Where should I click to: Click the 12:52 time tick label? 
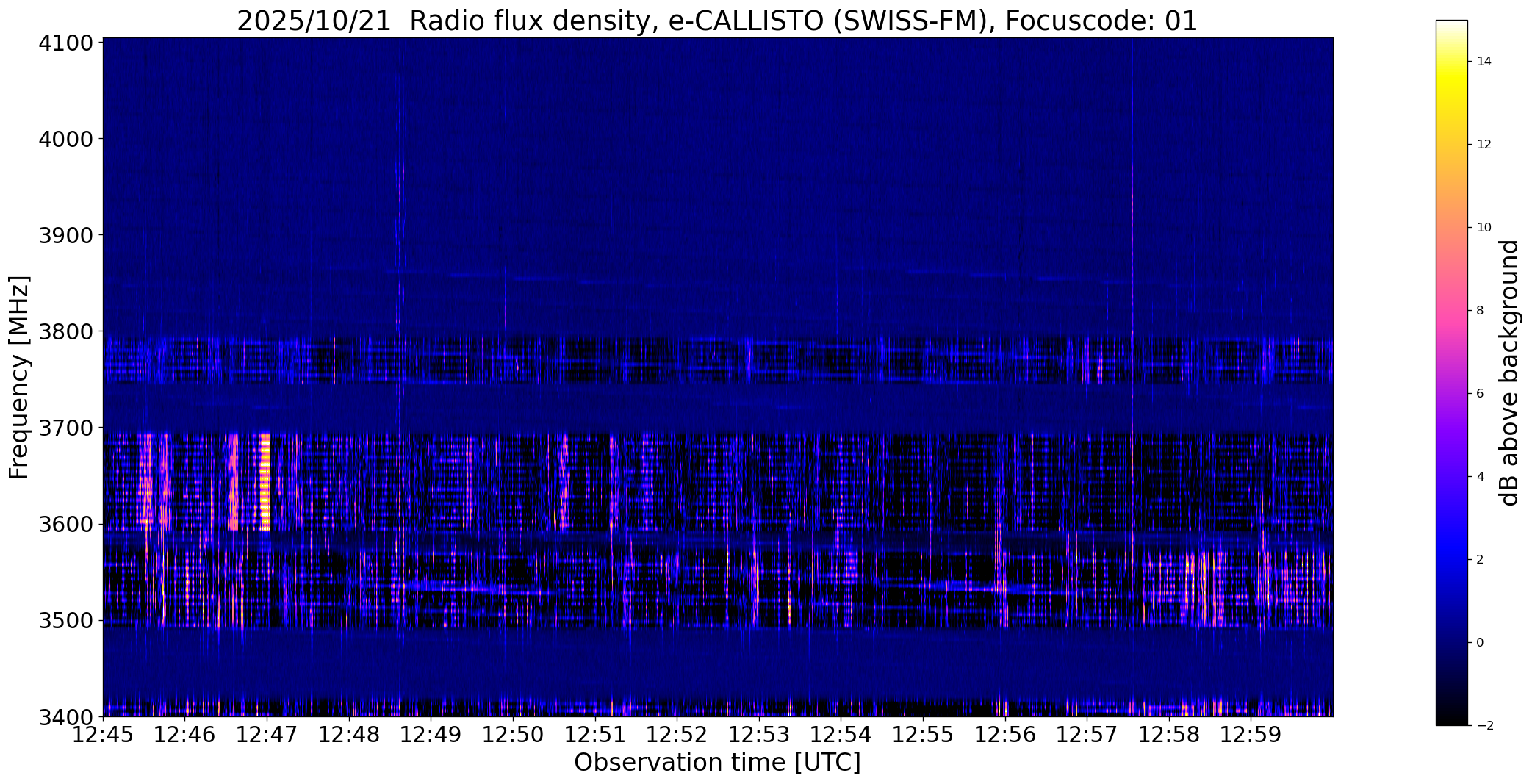click(677, 735)
